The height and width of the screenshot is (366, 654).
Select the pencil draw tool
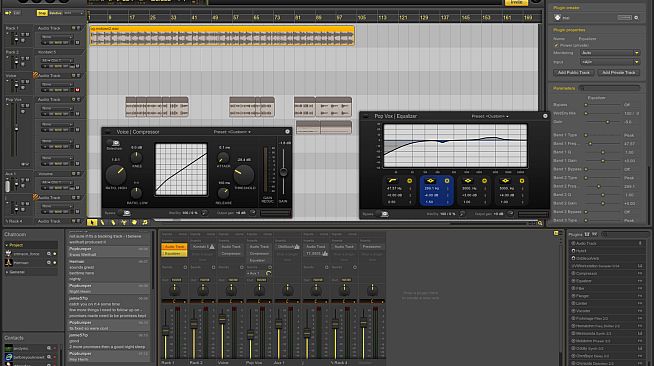pos(103,223)
